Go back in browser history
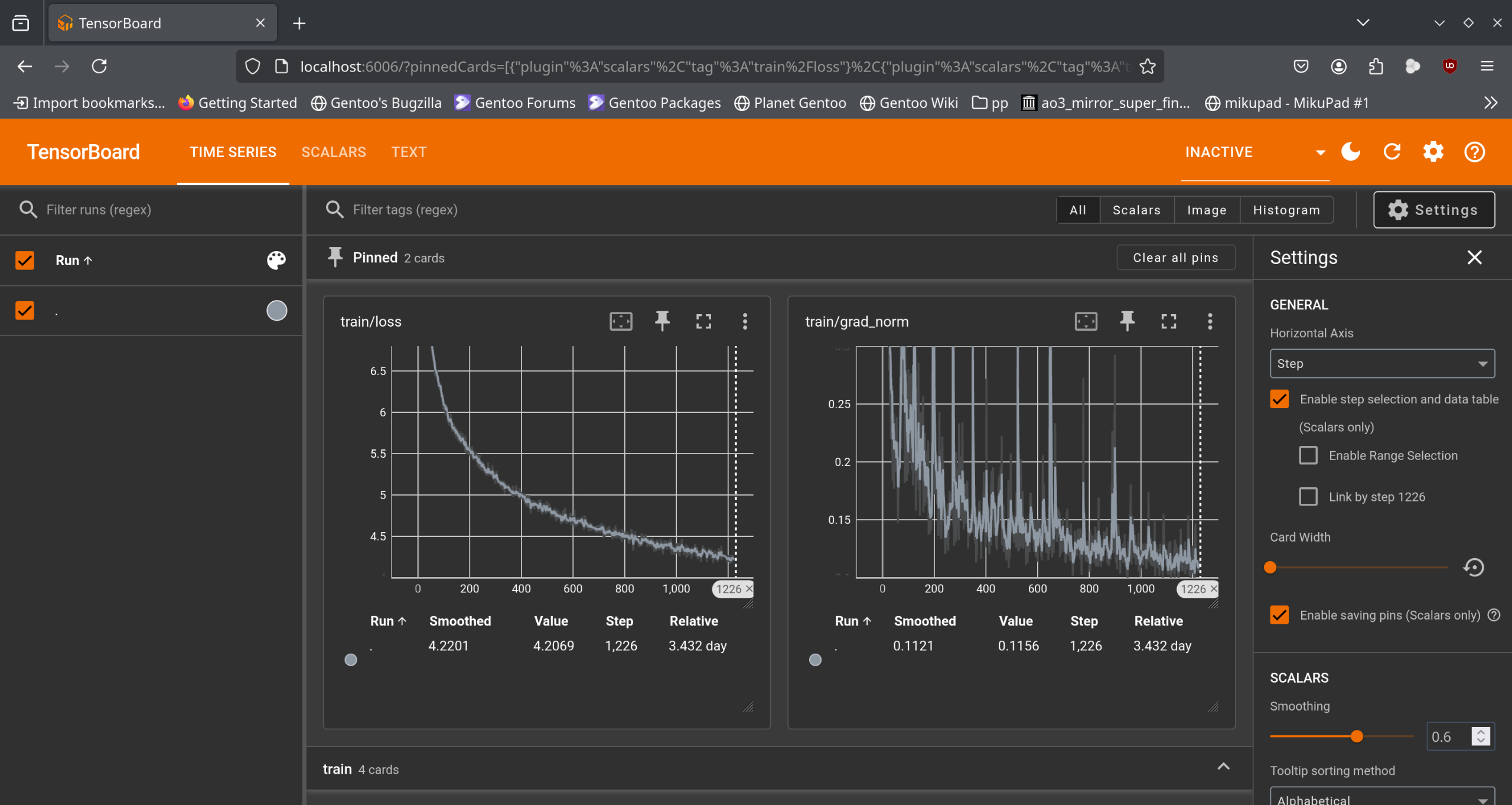Screen dimensions: 1512x805 click(x=25, y=66)
